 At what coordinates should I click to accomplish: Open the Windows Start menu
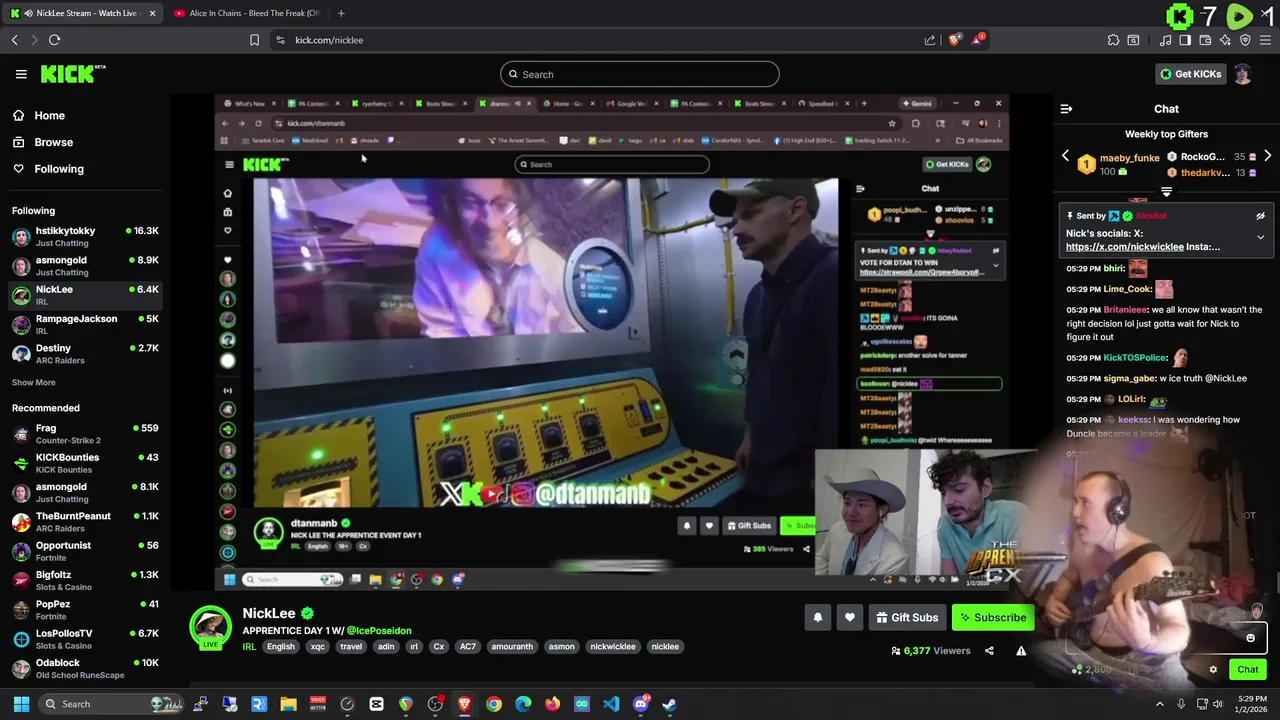[20, 704]
